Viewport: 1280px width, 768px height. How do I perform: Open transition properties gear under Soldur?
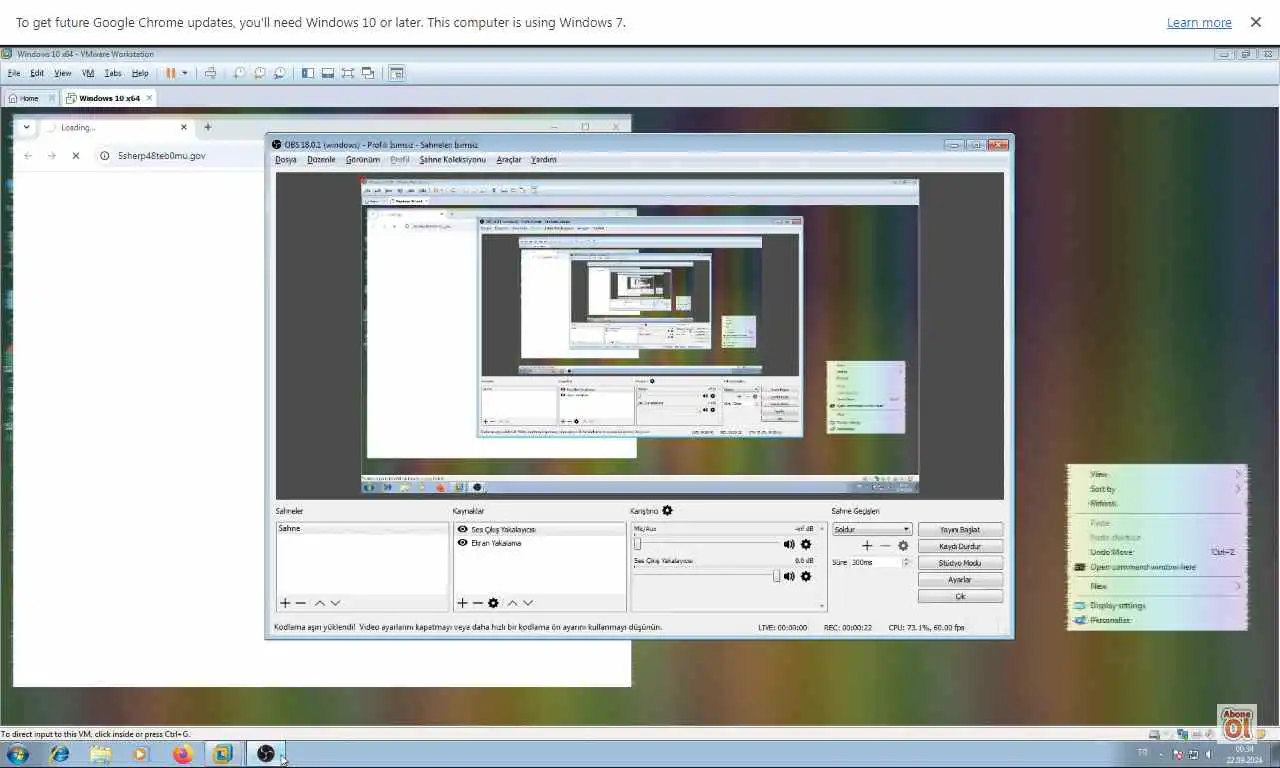pyautogui.click(x=903, y=546)
